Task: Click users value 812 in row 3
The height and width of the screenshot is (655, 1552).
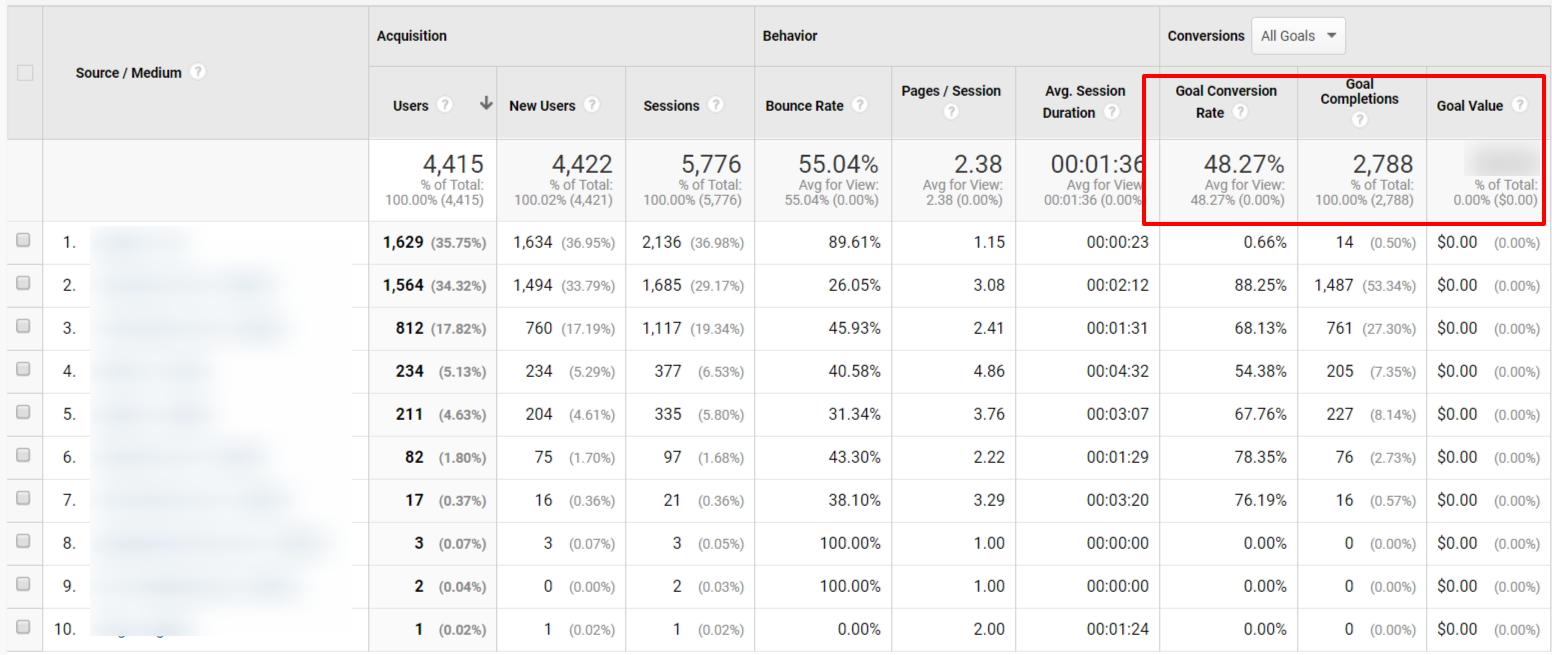Action: tap(410, 328)
